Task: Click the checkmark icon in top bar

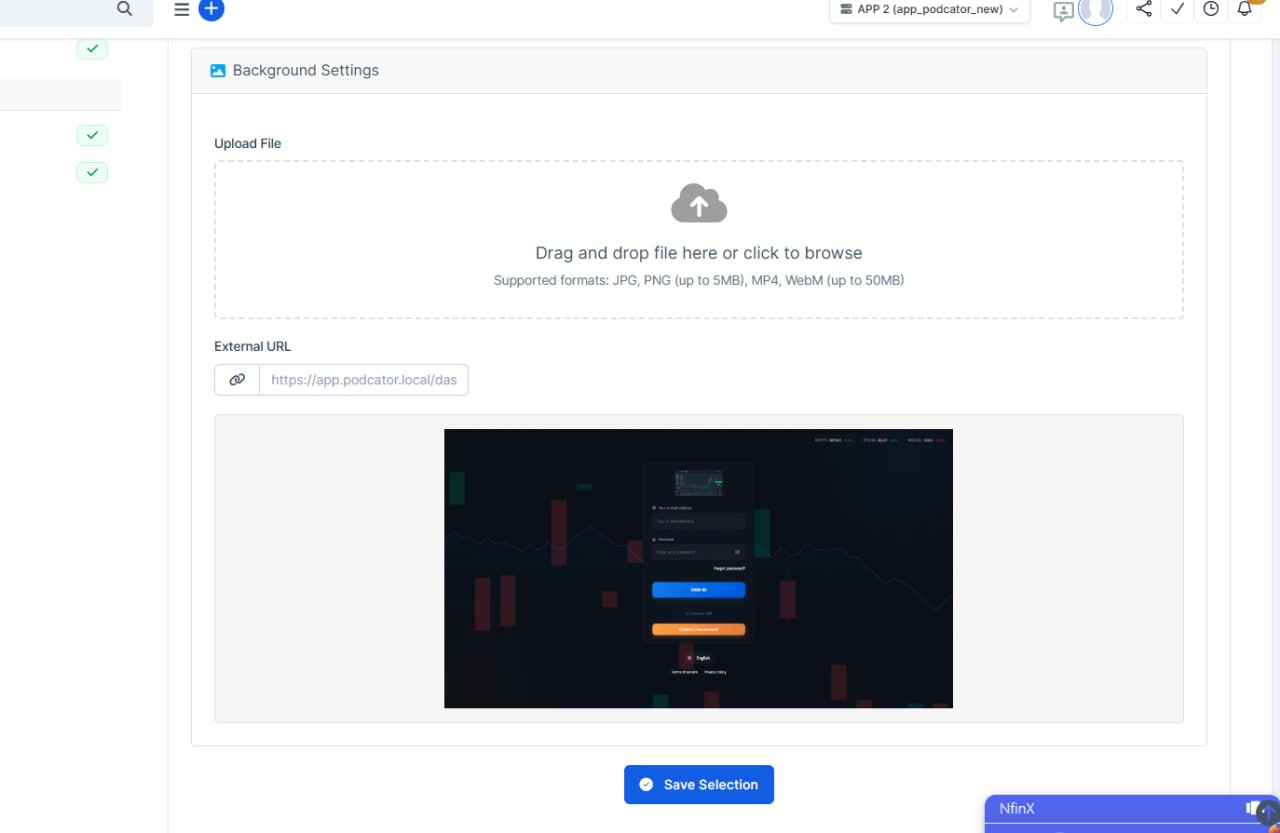Action: coord(1177,9)
